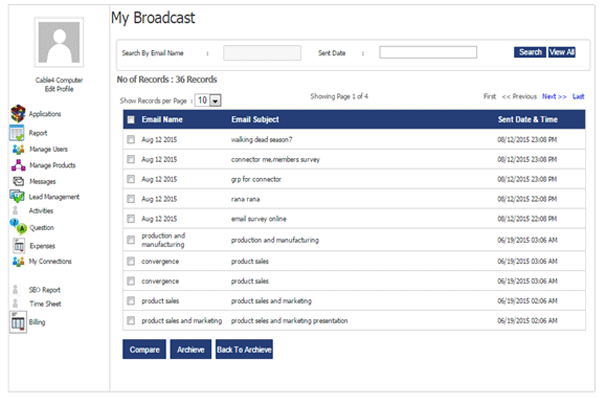The image size is (600, 397).
Task: Click the Expenses calculator icon
Action: [19, 246]
